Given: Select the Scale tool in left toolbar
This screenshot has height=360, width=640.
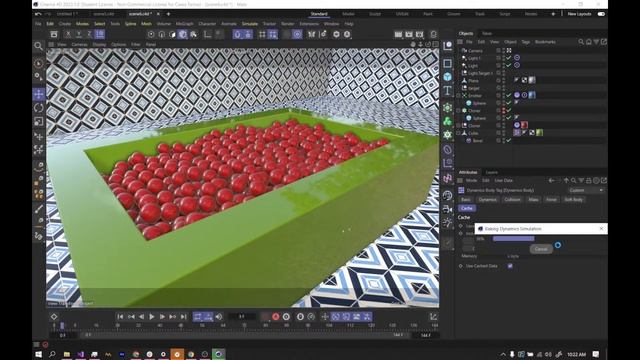Looking at the screenshot, I should pos(39,122).
